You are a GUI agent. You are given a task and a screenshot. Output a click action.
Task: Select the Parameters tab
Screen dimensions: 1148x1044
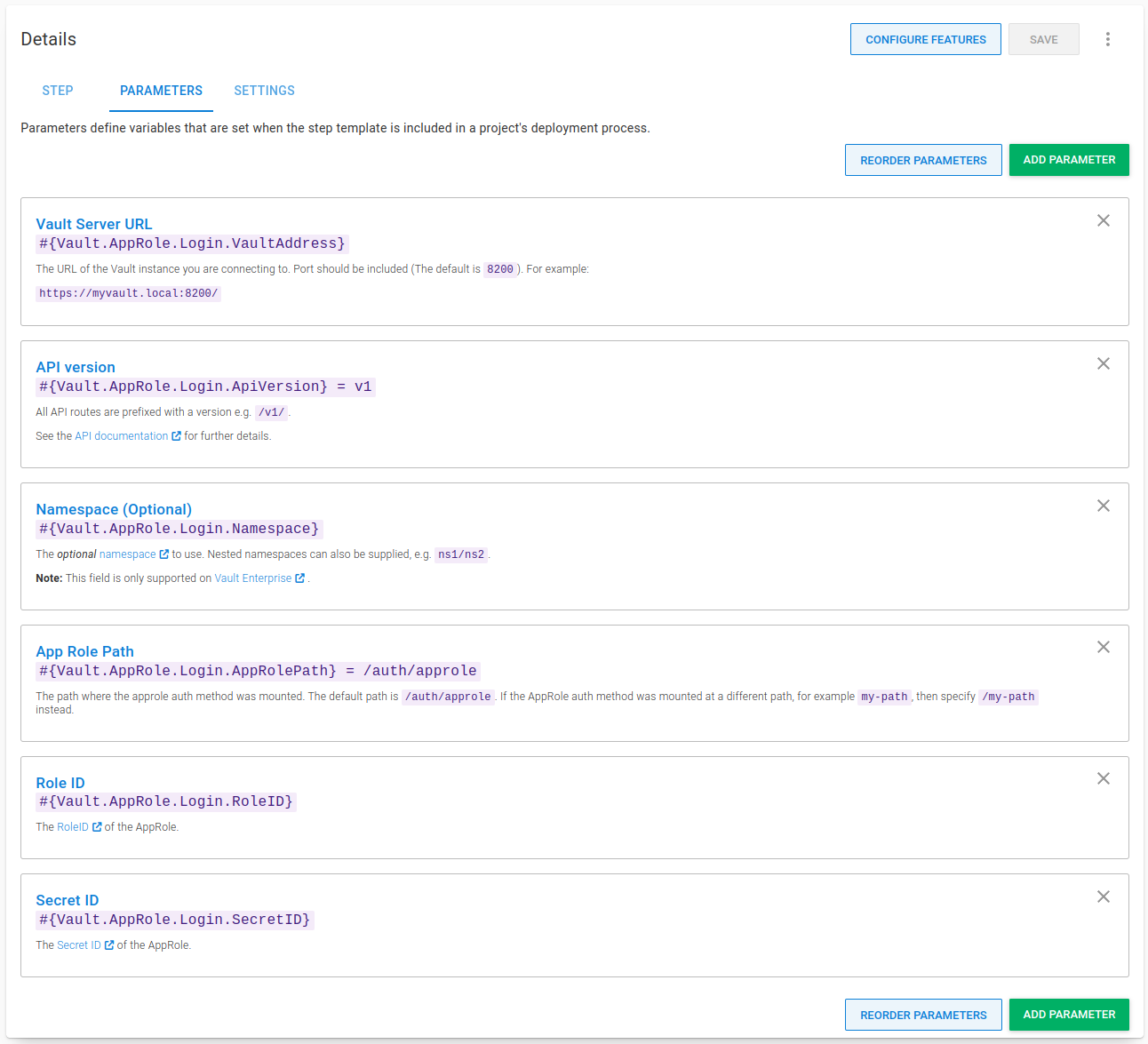pos(161,91)
